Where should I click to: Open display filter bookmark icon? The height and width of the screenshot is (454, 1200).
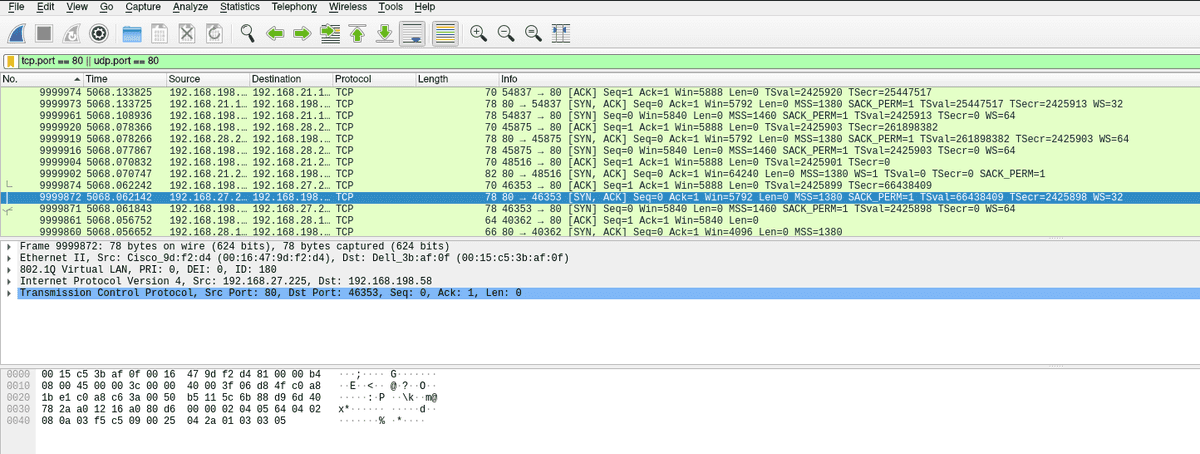point(11,62)
